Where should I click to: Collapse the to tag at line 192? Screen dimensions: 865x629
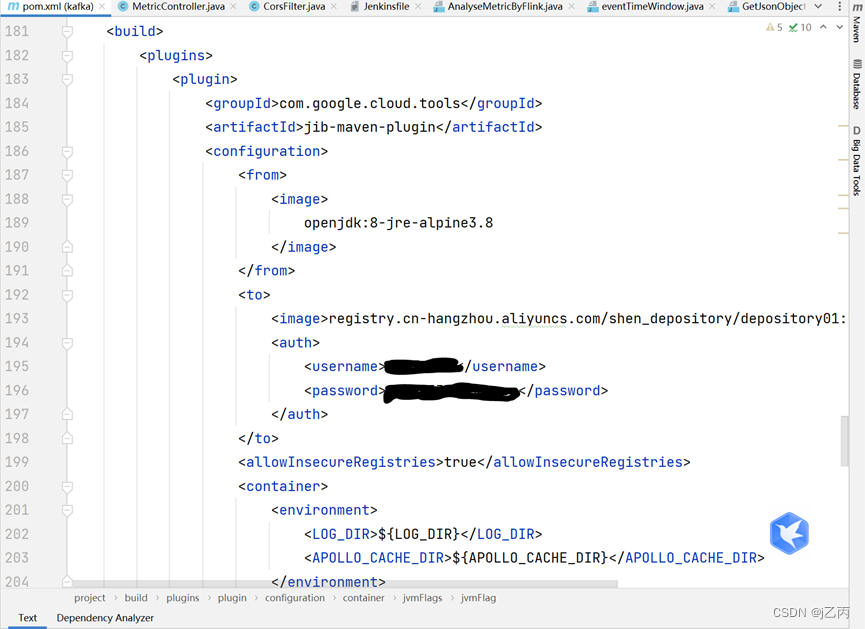pos(67,295)
